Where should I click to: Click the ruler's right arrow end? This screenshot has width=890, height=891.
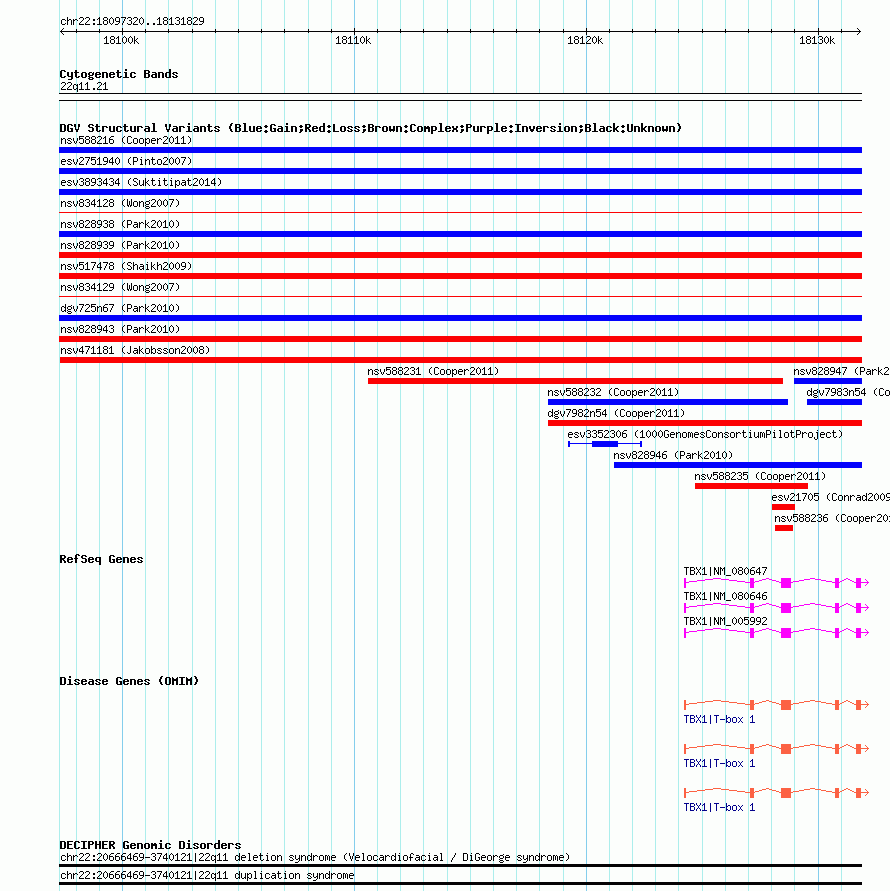tap(859, 31)
